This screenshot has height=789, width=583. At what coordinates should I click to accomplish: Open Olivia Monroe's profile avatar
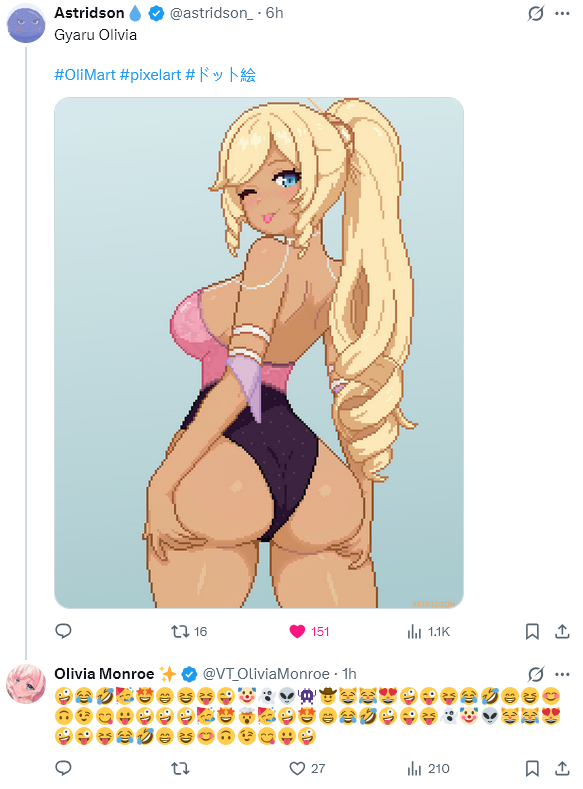point(26,683)
